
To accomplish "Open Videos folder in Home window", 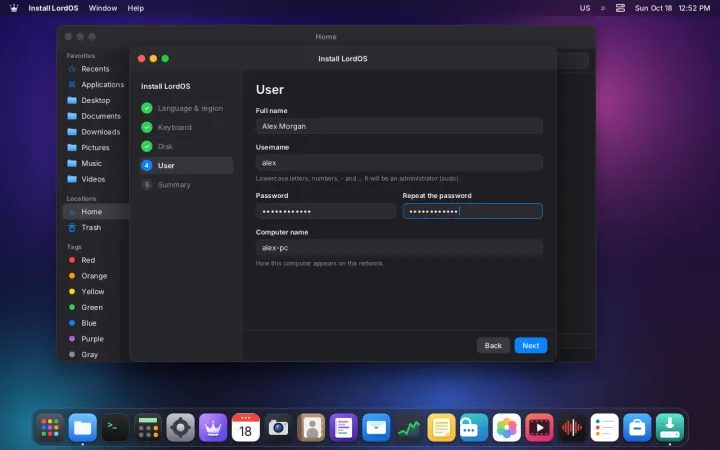I will click(x=96, y=179).
